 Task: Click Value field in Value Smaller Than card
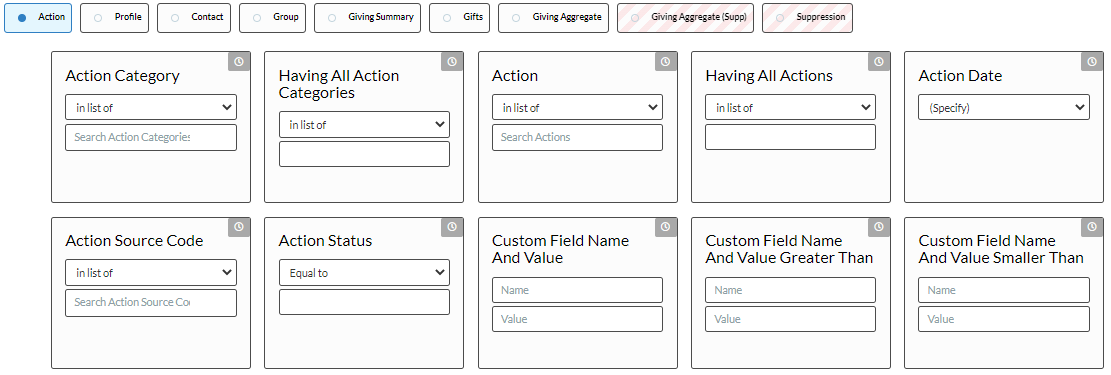[1004, 319]
